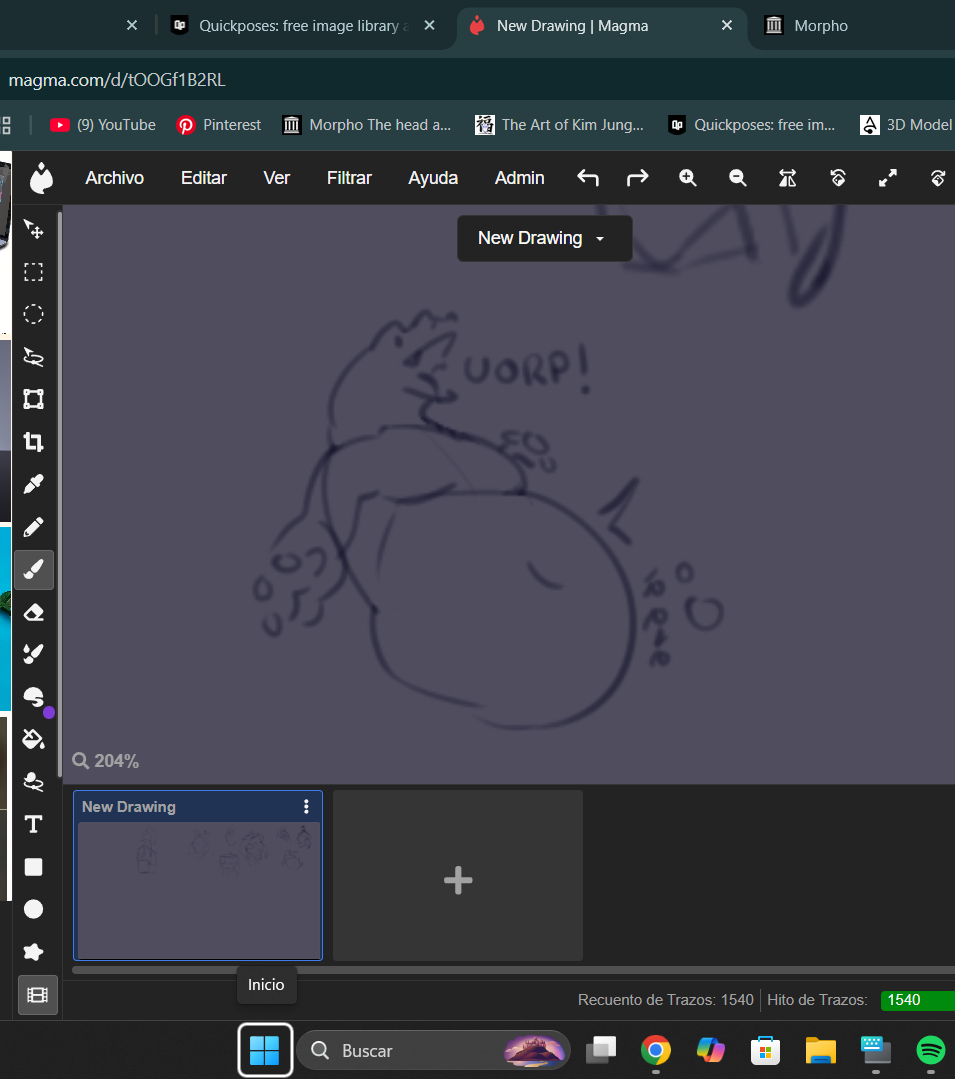The width and height of the screenshot is (955, 1079).
Task: Open Spotify from the taskbar
Action: click(x=931, y=1050)
